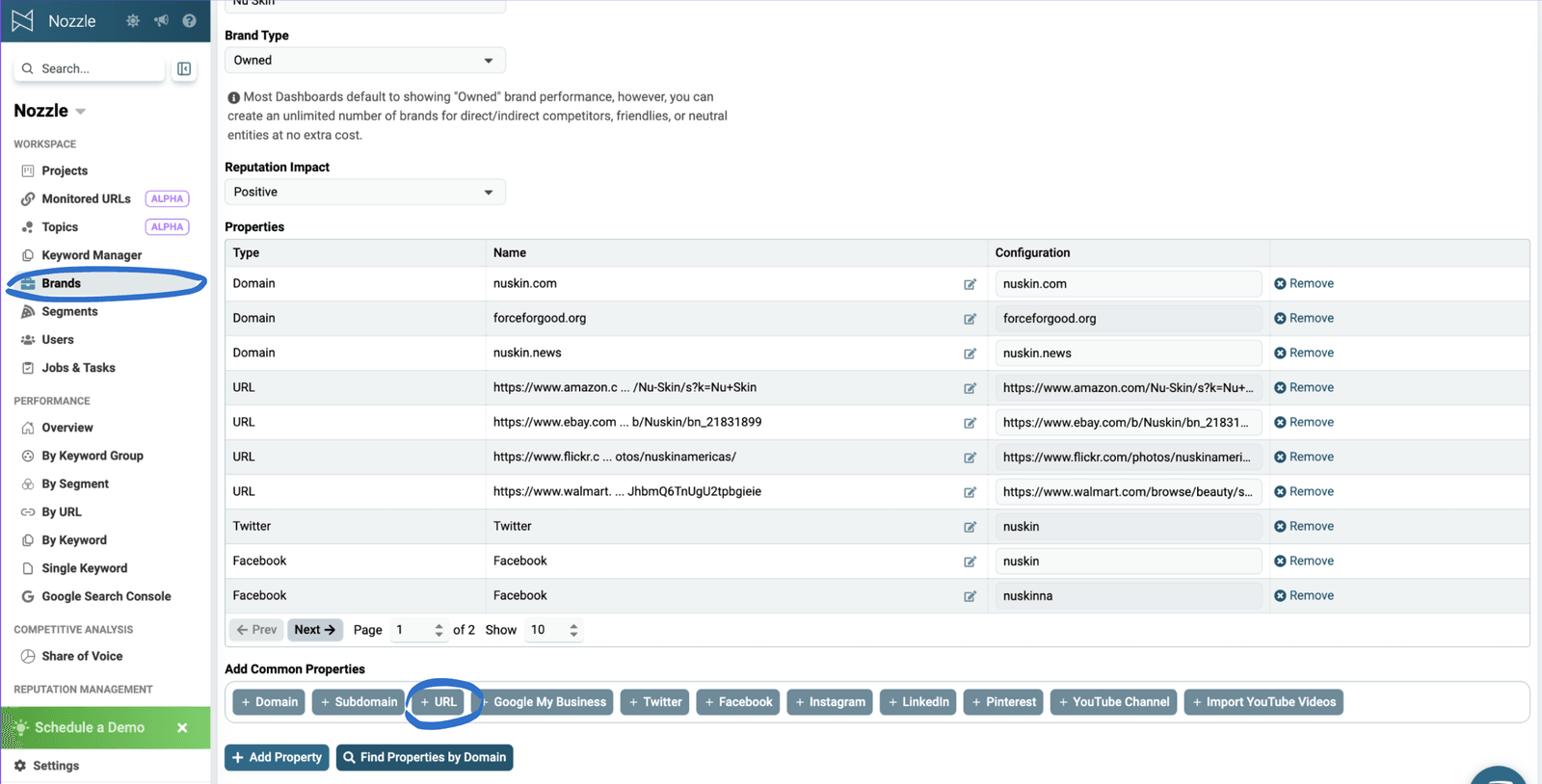Remove the nuskinna Facebook property

pos(1304,595)
